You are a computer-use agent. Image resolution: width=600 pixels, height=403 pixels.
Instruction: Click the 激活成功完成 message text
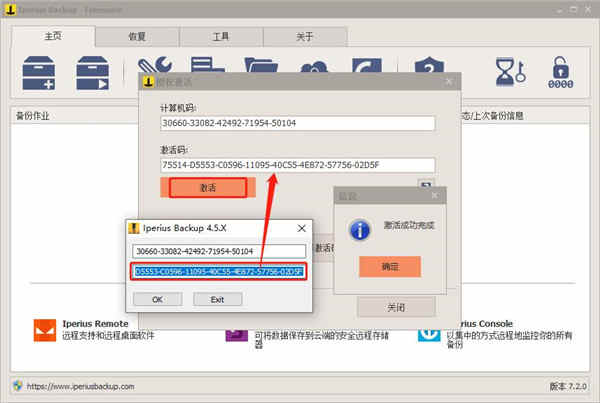[409, 225]
